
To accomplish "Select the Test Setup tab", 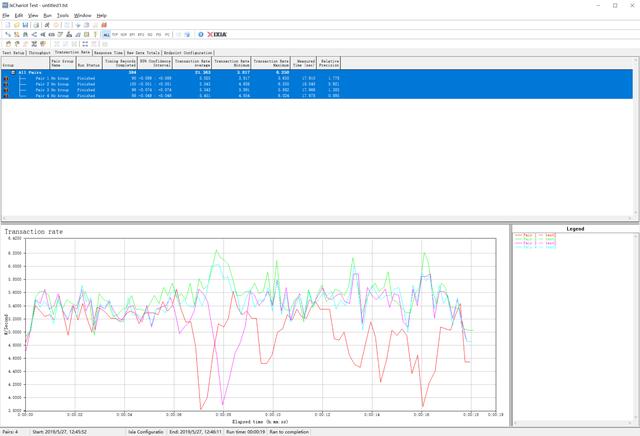I will (x=13, y=53).
